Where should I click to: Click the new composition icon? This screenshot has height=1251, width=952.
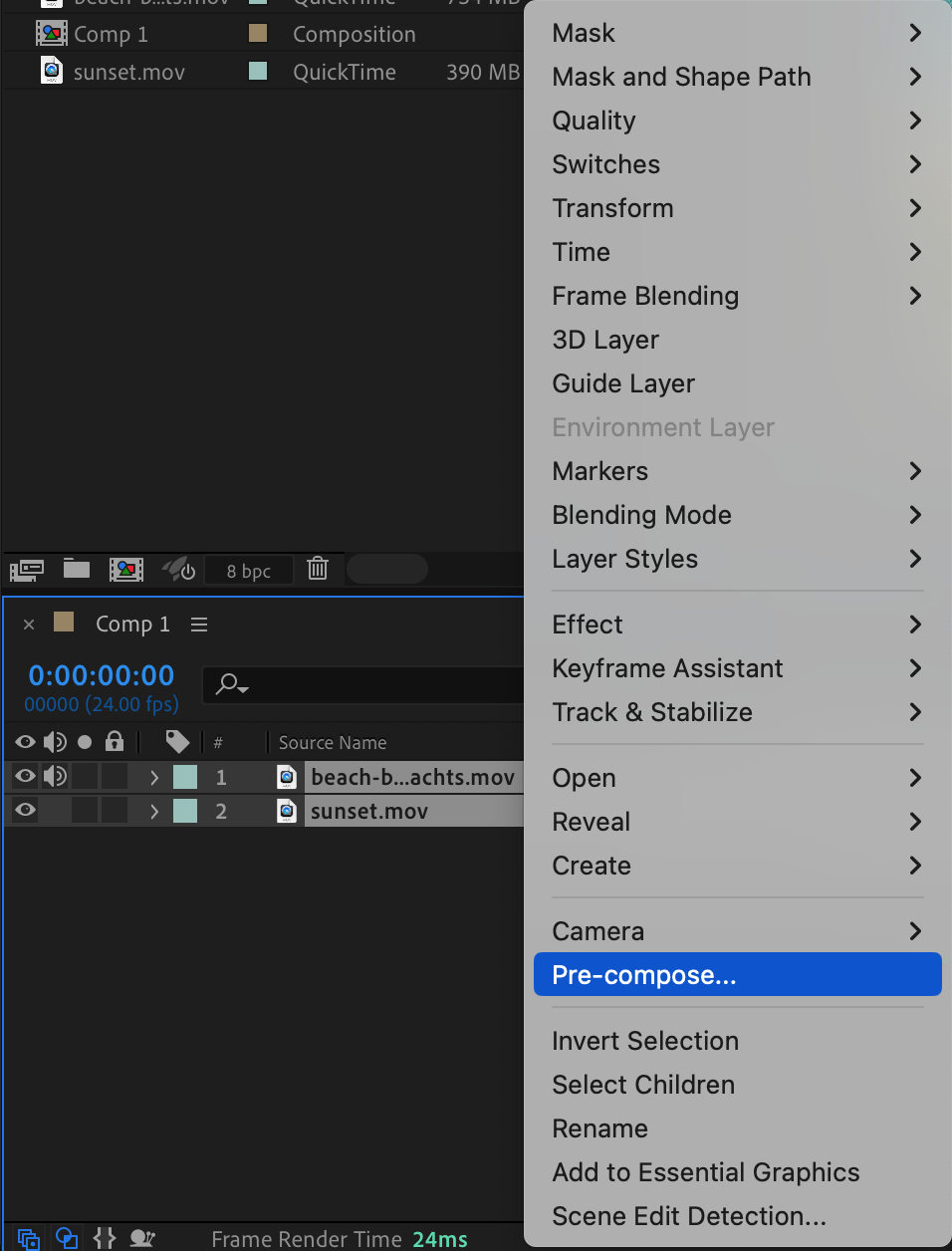coord(126,569)
